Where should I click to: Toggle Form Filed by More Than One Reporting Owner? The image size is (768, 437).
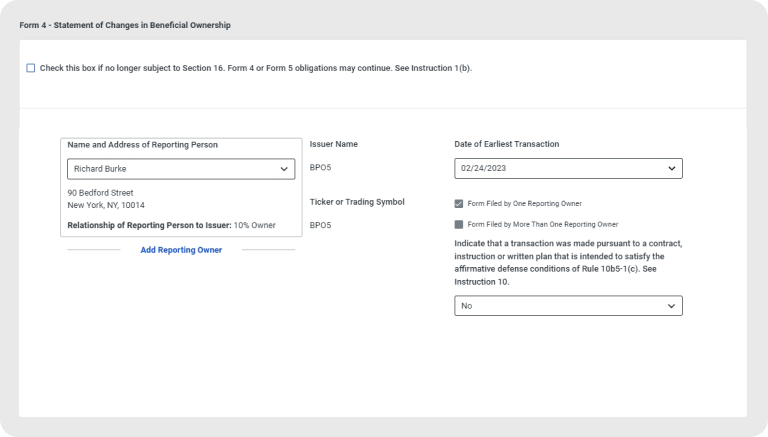tap(458, 224)
